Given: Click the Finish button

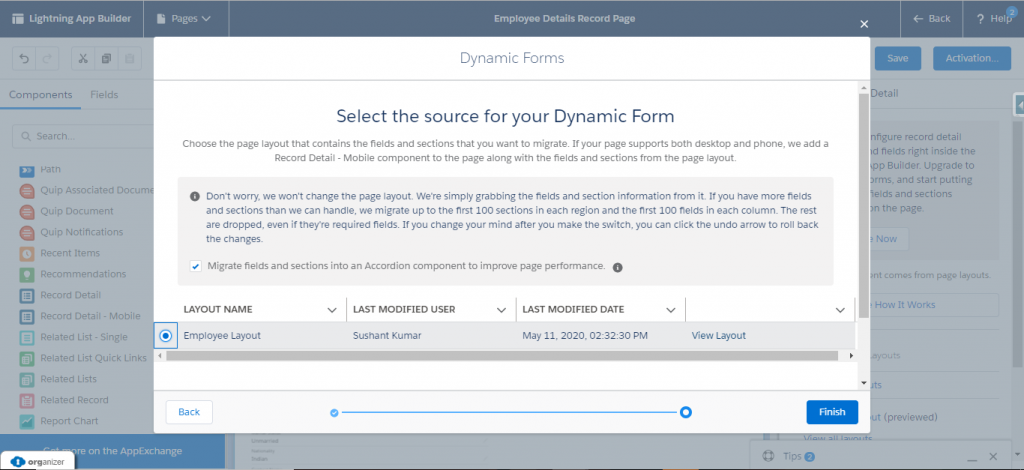Looking at the screenshot, I should pyautogui.click(x=832, y=412).
